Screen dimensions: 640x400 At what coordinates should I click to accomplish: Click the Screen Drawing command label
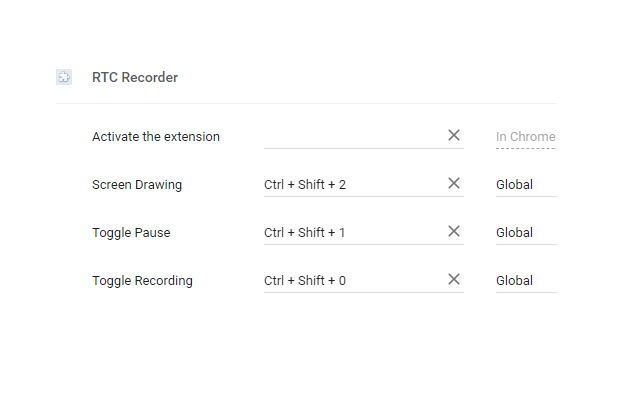click(x=137, y=185)
